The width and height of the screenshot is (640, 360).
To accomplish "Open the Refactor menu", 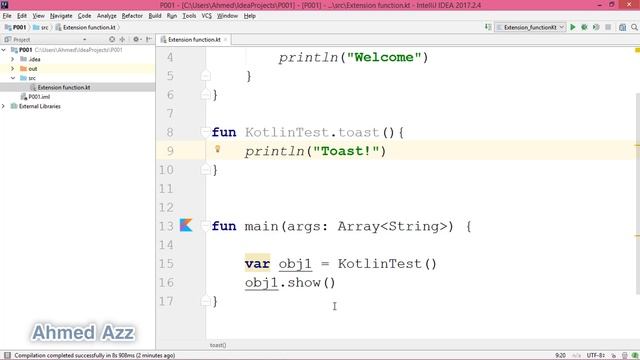I will (132, 16).
